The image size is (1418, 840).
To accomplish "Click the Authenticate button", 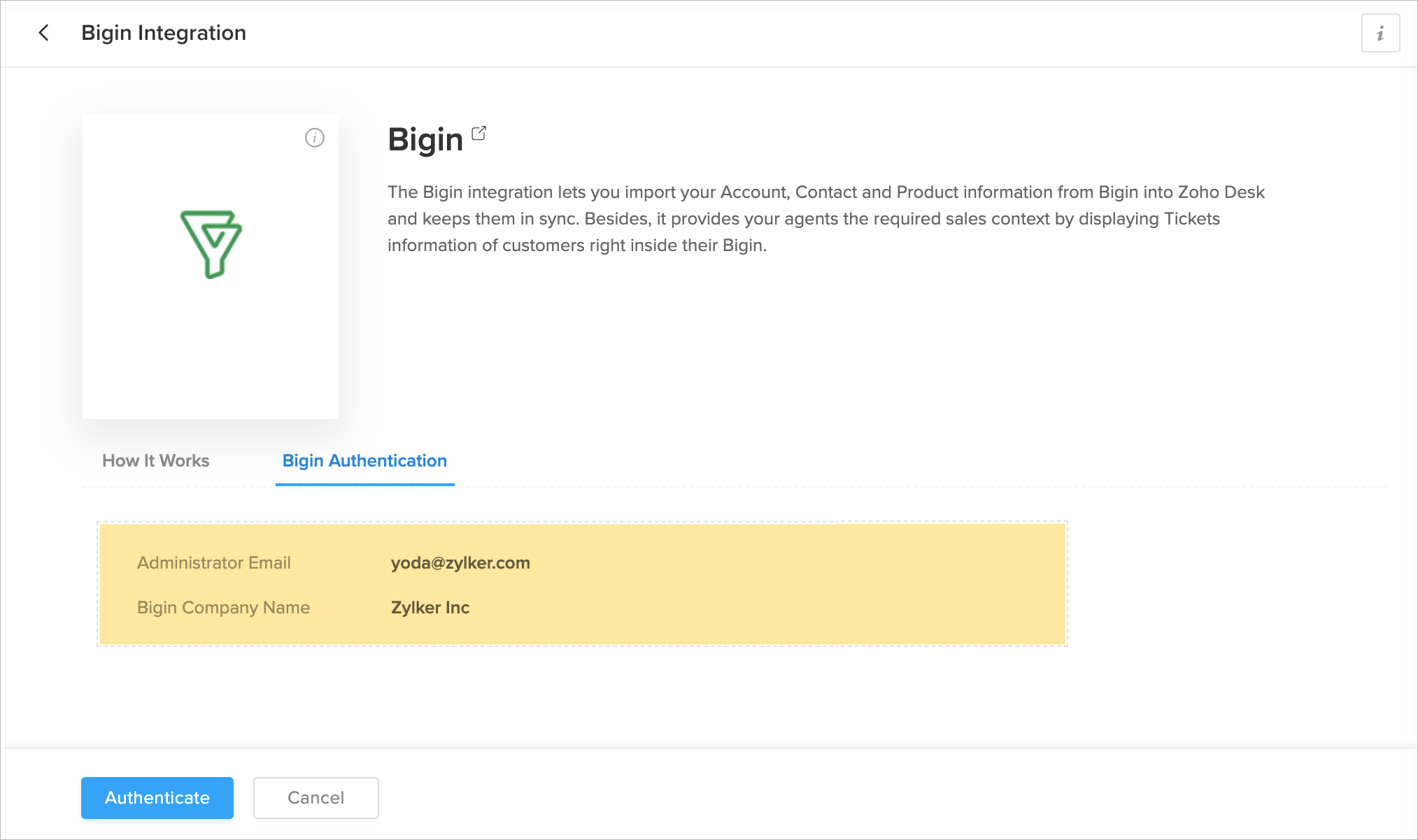I will click(x=157, y=798).
